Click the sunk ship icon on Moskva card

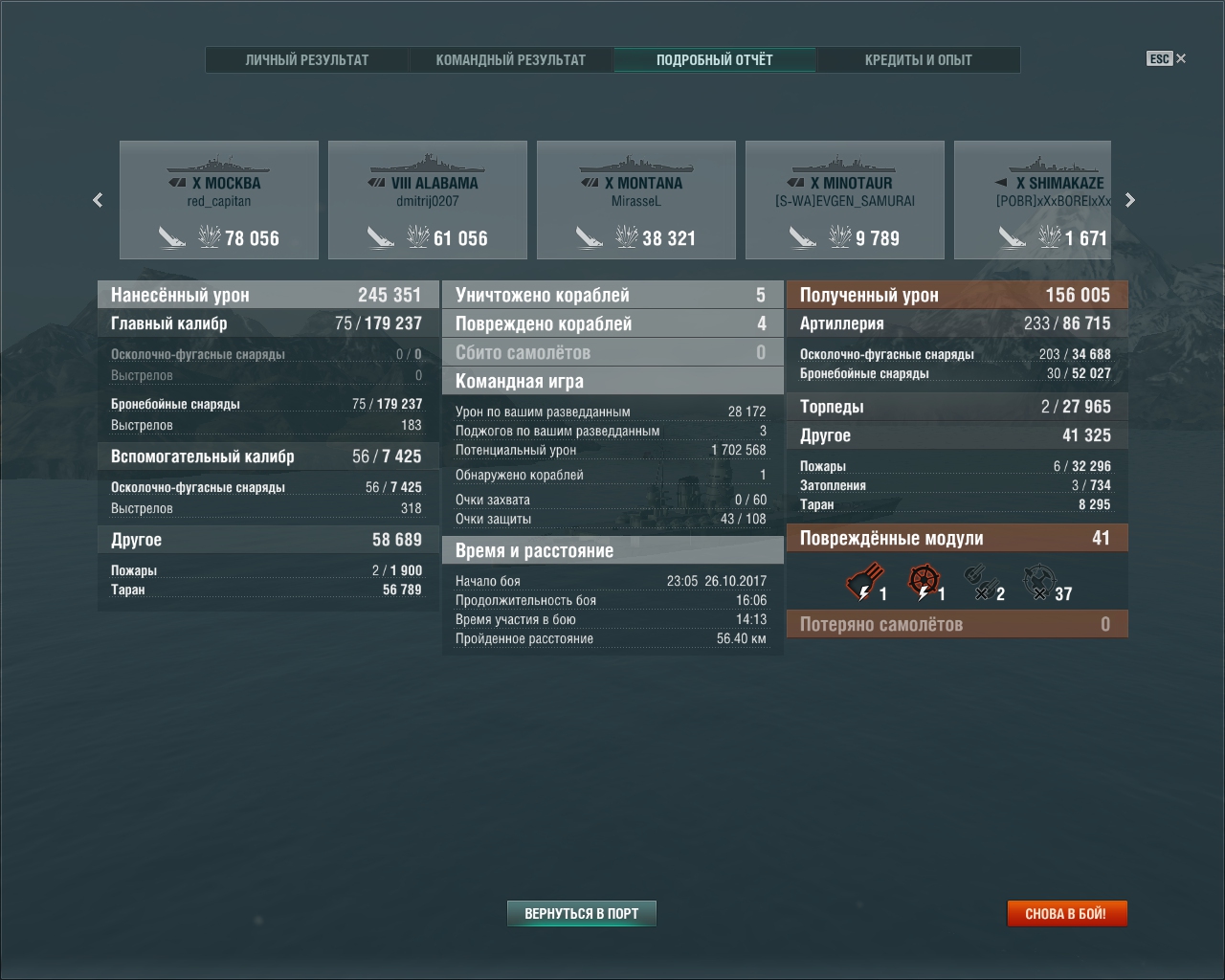tap(172, 236)
